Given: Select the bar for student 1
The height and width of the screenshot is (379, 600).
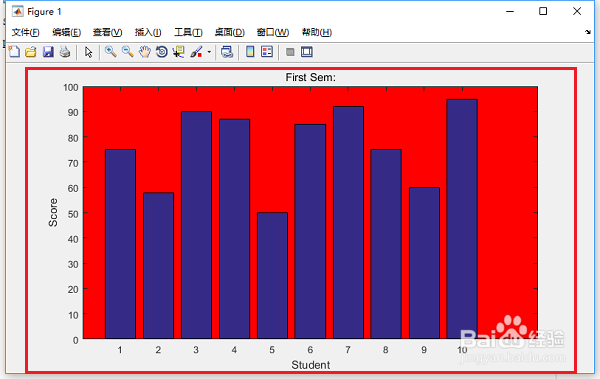Looking at the screenshot, I should 120,244.
